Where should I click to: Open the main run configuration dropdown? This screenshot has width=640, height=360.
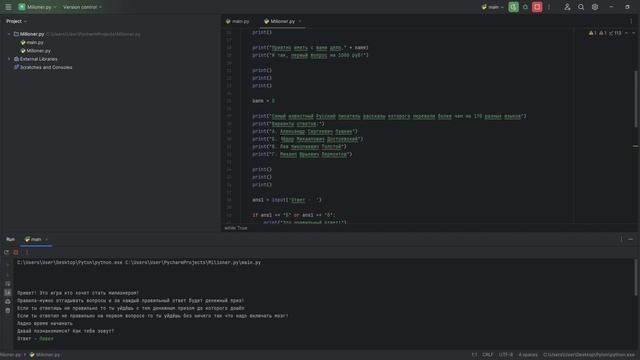[492, 7]
